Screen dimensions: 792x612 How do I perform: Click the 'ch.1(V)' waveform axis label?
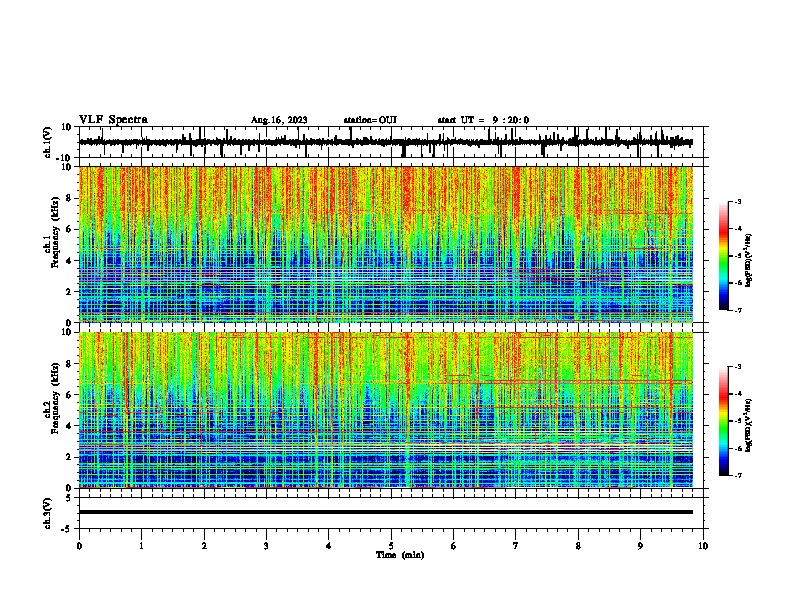48,142
